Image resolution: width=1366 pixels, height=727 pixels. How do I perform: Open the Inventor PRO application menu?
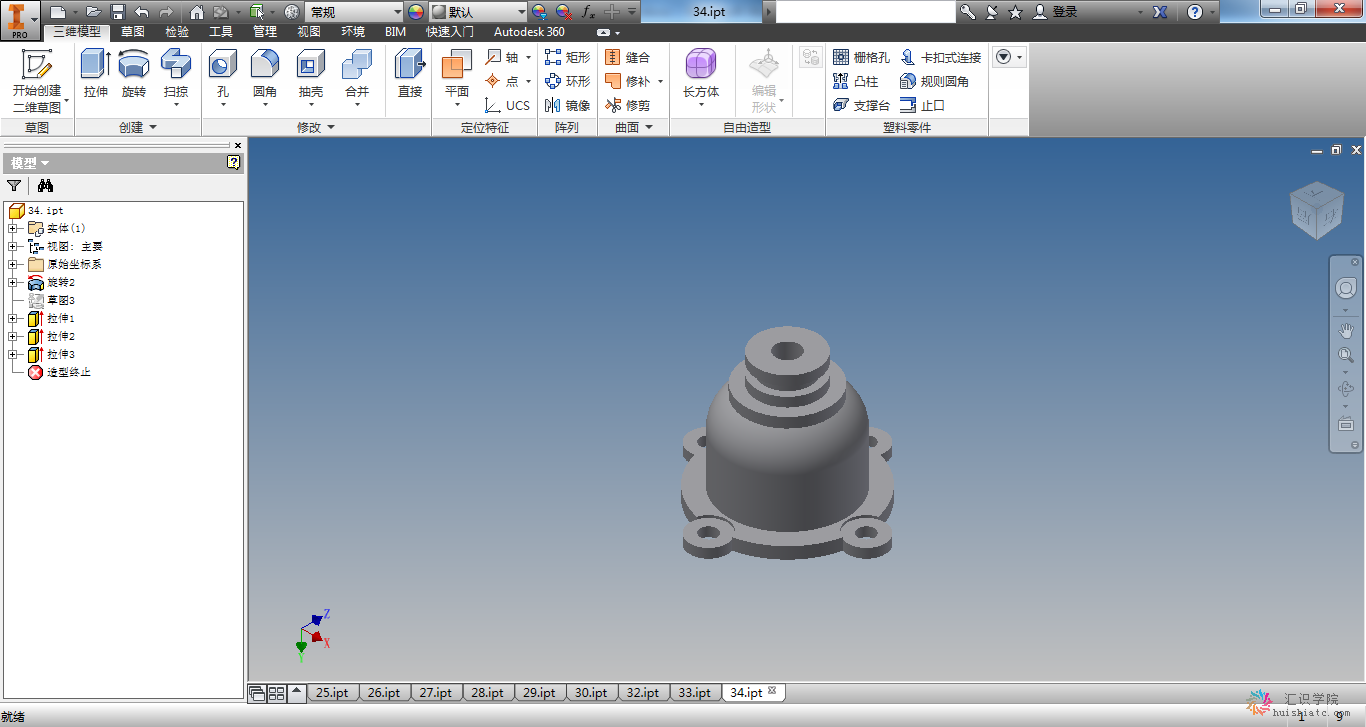(20, 19)
